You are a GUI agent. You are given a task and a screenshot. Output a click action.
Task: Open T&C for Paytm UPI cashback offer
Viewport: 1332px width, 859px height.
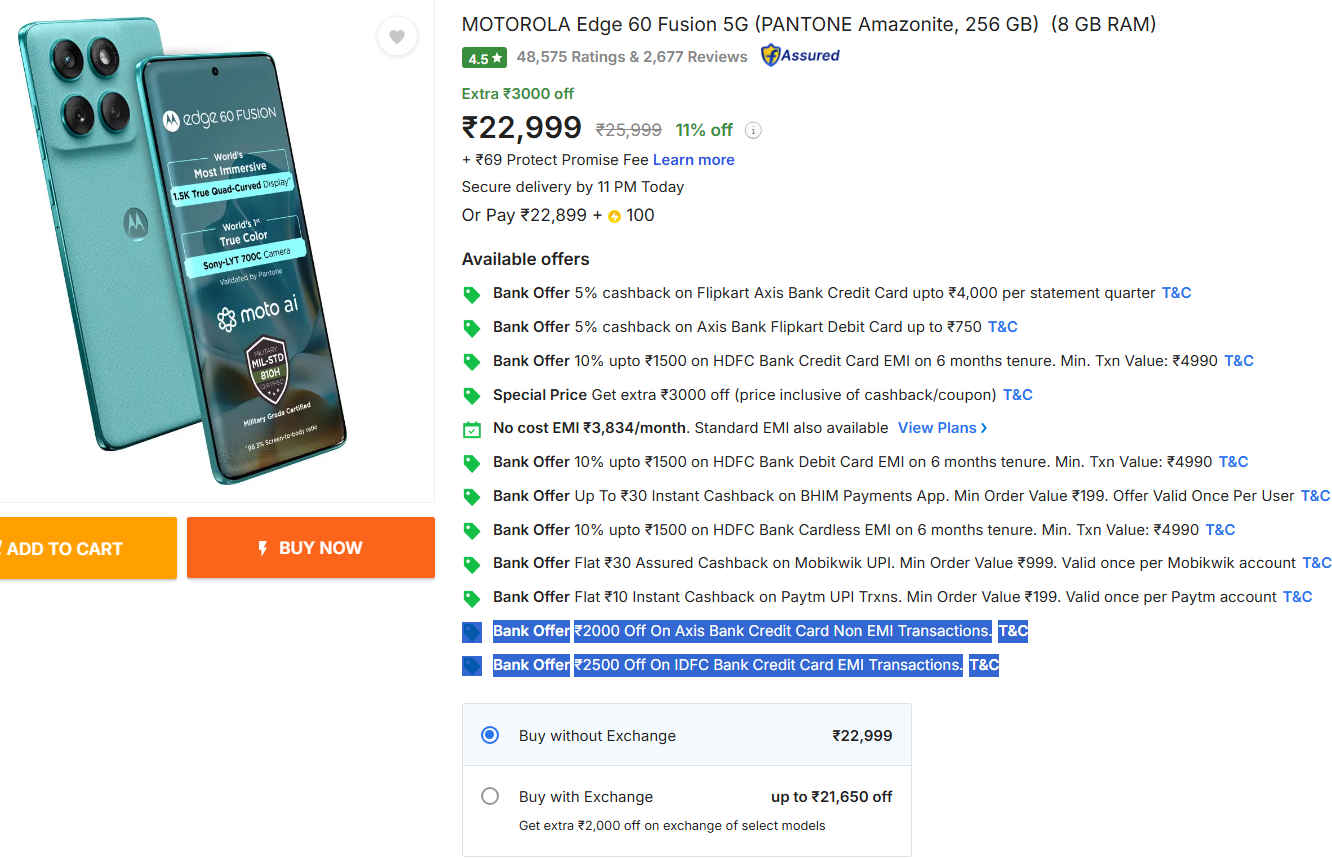tap(1297, 597)
